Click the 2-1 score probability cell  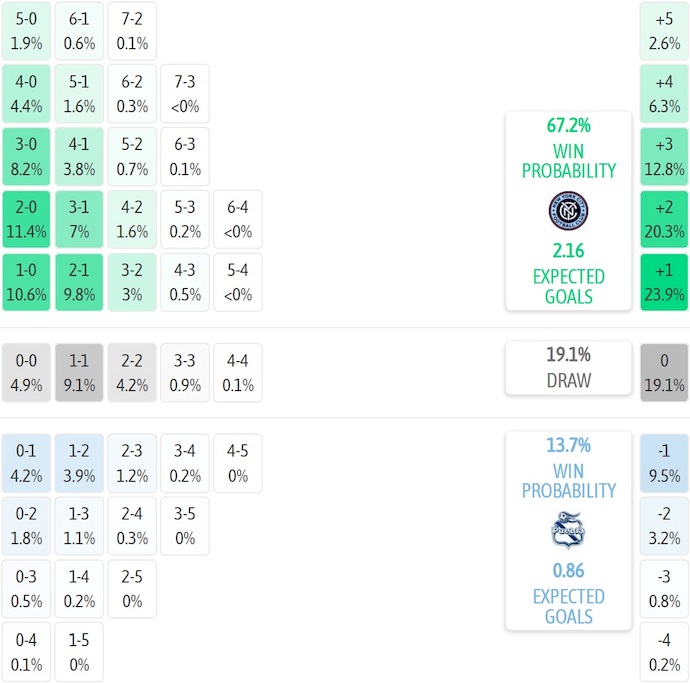point(79,282)
